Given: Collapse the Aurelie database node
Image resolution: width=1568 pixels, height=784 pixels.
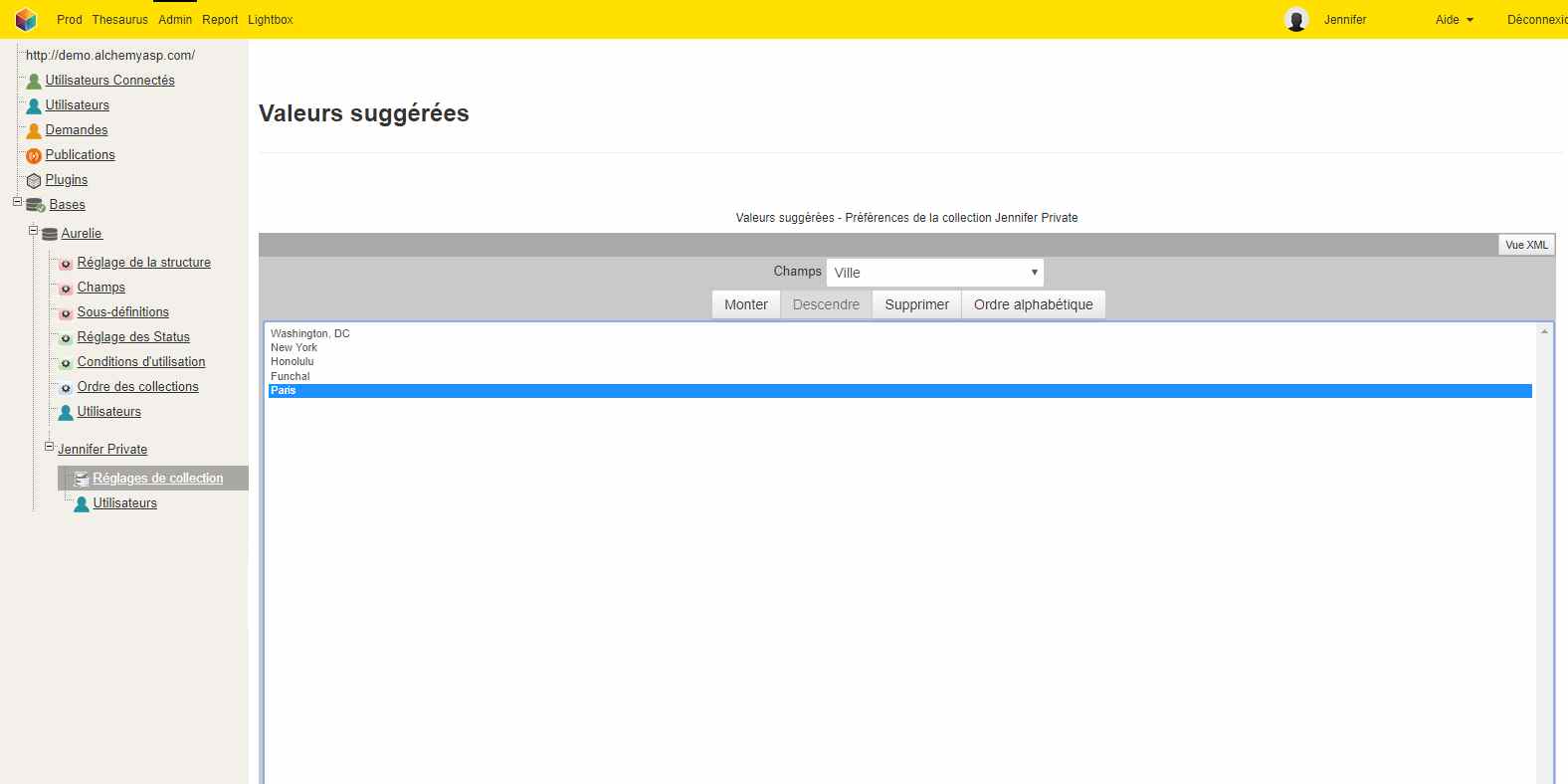Looking at the screenshot, I should (33, 231).
